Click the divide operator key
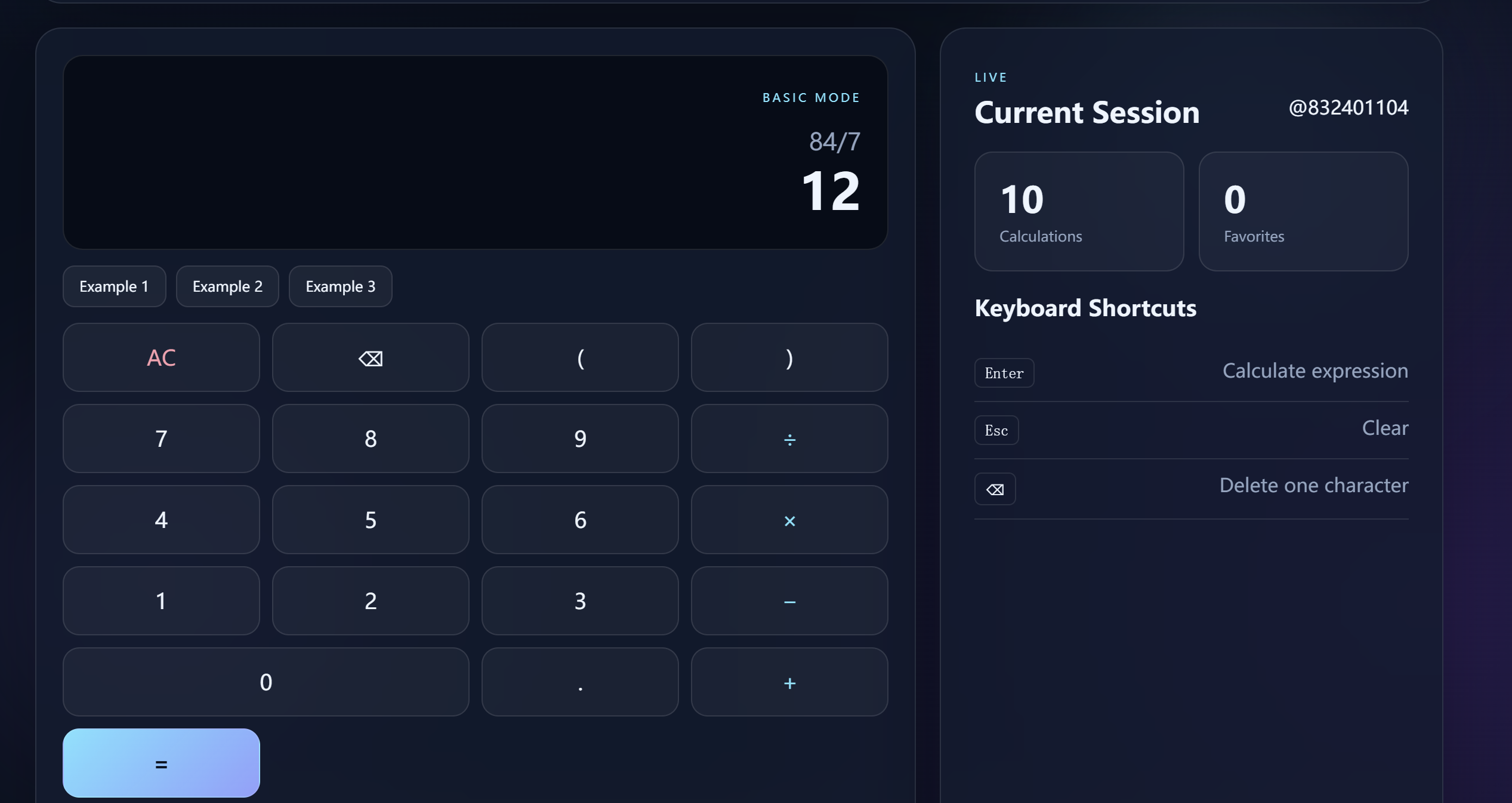The width and height of the screenshot is (1512, 803). [x=789, y=438]
